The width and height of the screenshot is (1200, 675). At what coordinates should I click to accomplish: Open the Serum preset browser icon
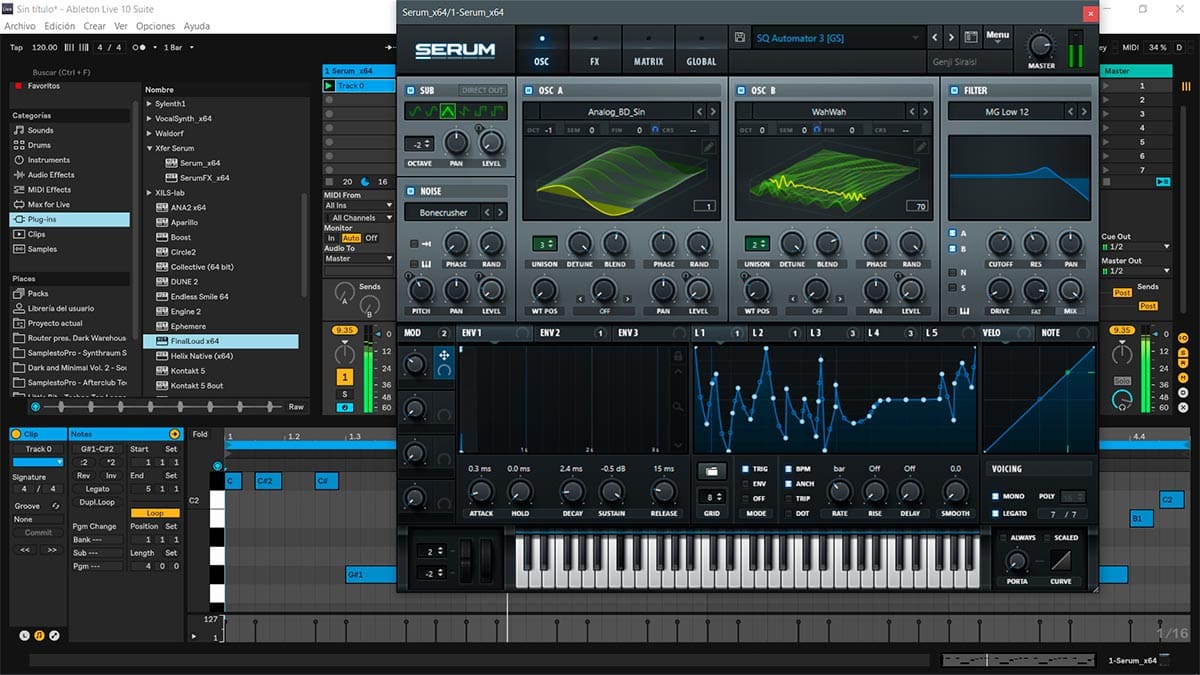tap(970, 38)
